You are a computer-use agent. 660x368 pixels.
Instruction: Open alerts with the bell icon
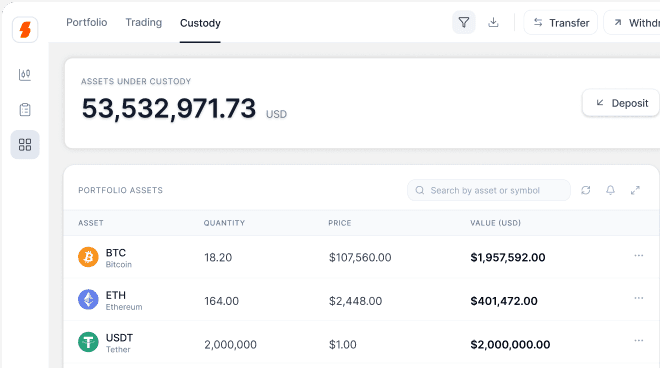click(x=610, y=190)
